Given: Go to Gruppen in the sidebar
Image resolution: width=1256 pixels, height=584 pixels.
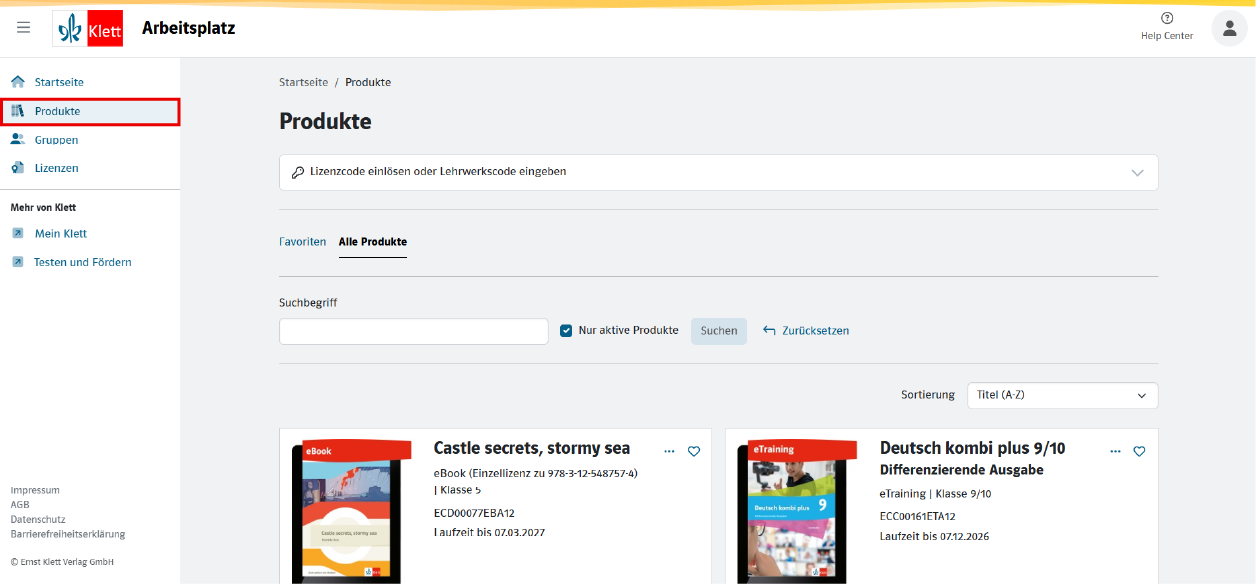Looking at the screenshot, I should click(x=56, y=140).
